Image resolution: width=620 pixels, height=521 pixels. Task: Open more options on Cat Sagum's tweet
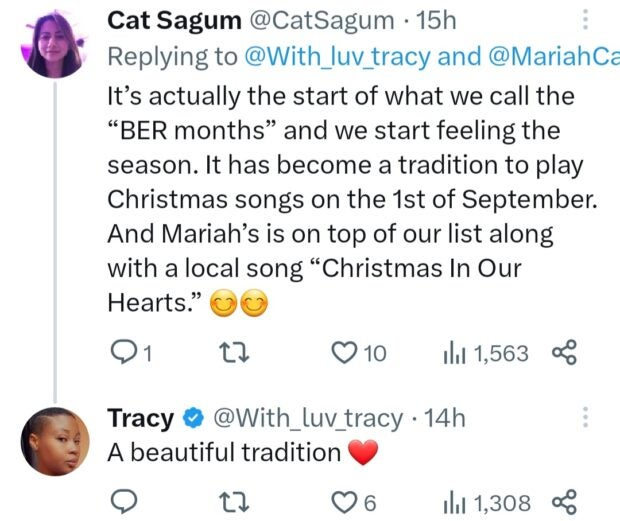(585, 19)
